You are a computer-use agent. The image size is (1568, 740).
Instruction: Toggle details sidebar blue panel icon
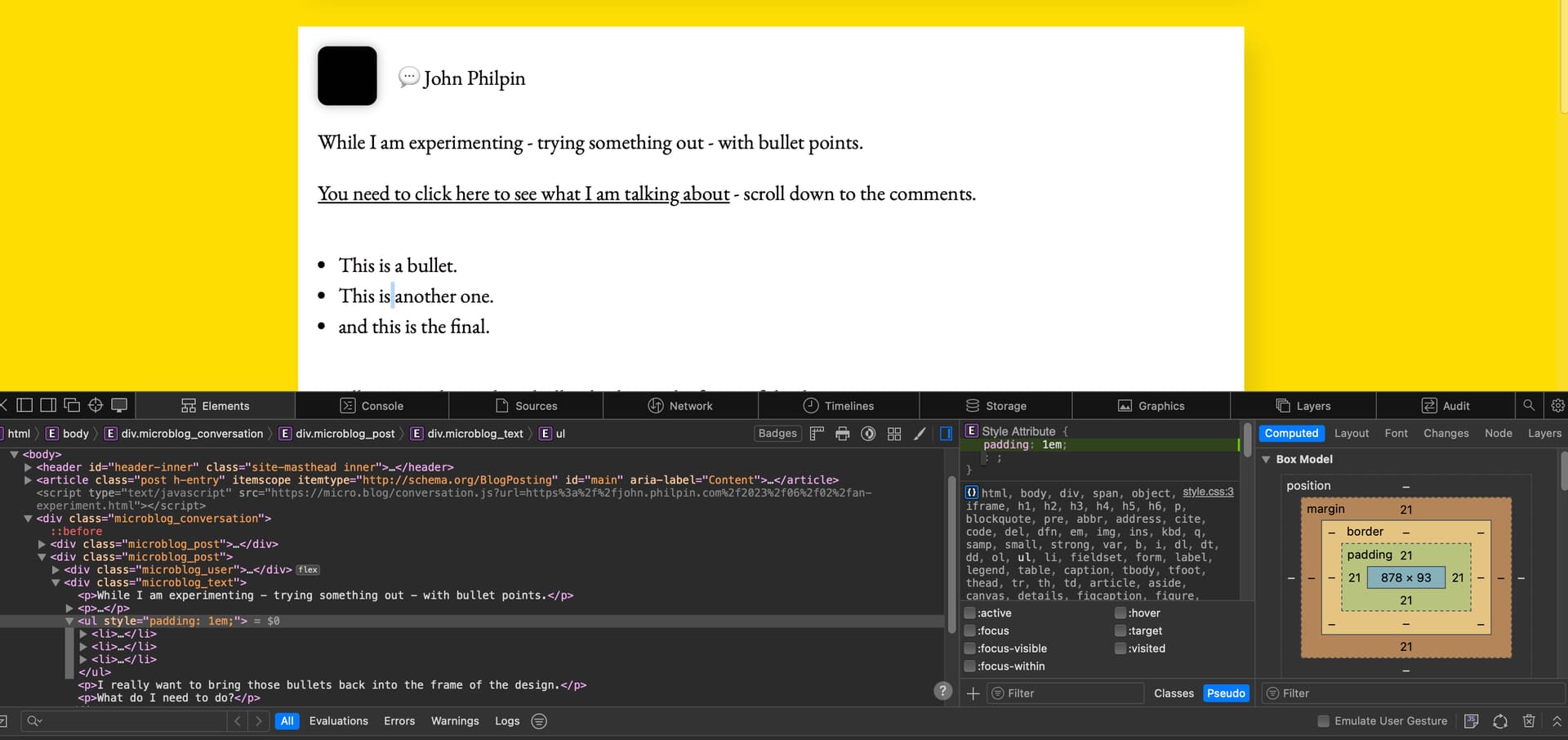[946, 434]
